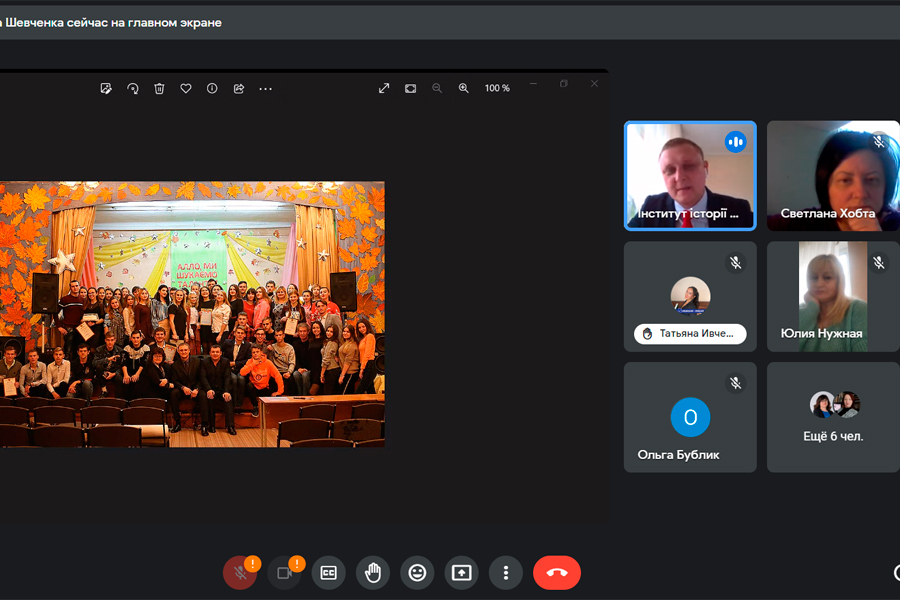
Task: Select the Інститут історії participant tile
Action: [690, 176]
